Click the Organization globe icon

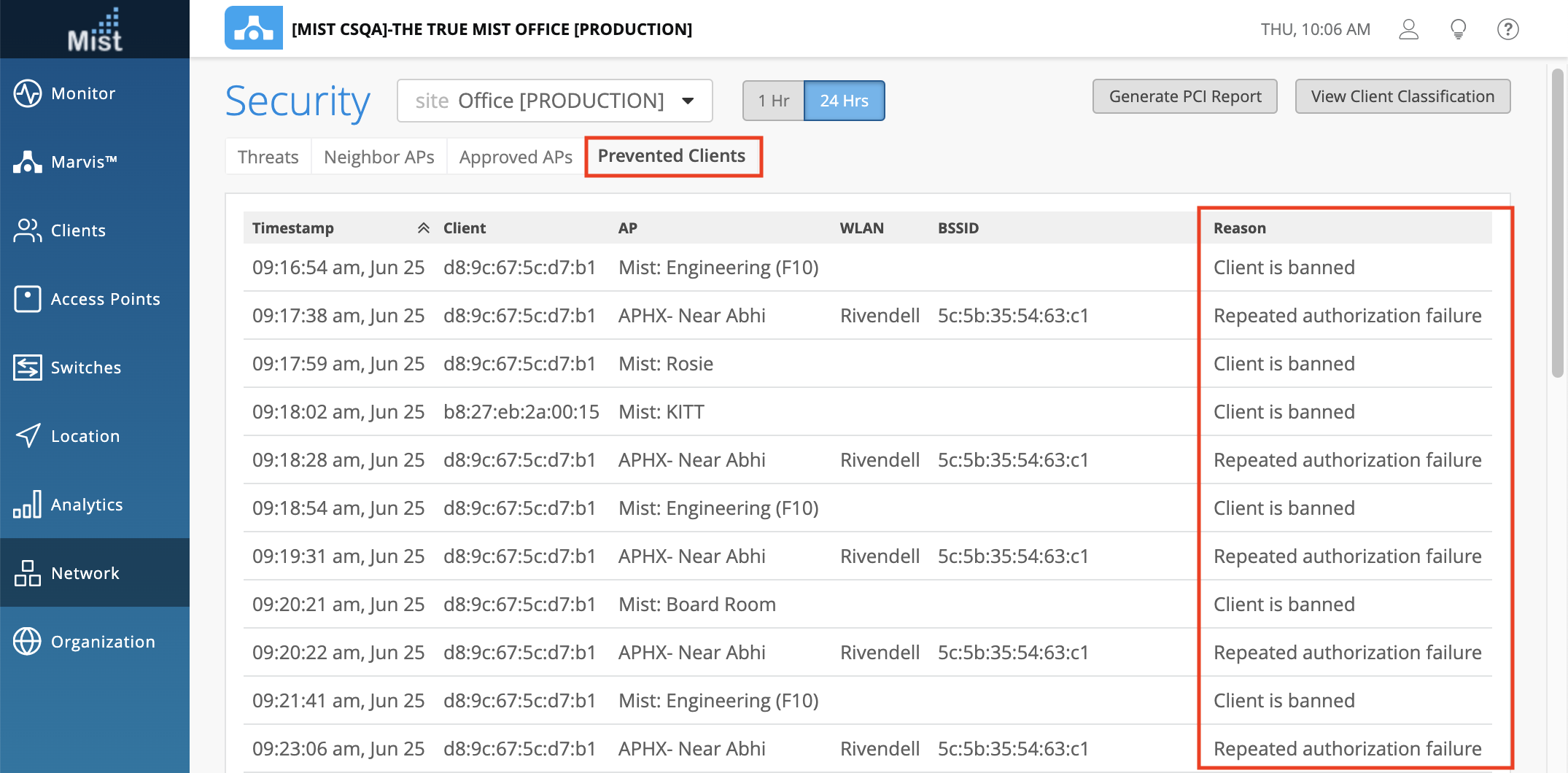28,642
